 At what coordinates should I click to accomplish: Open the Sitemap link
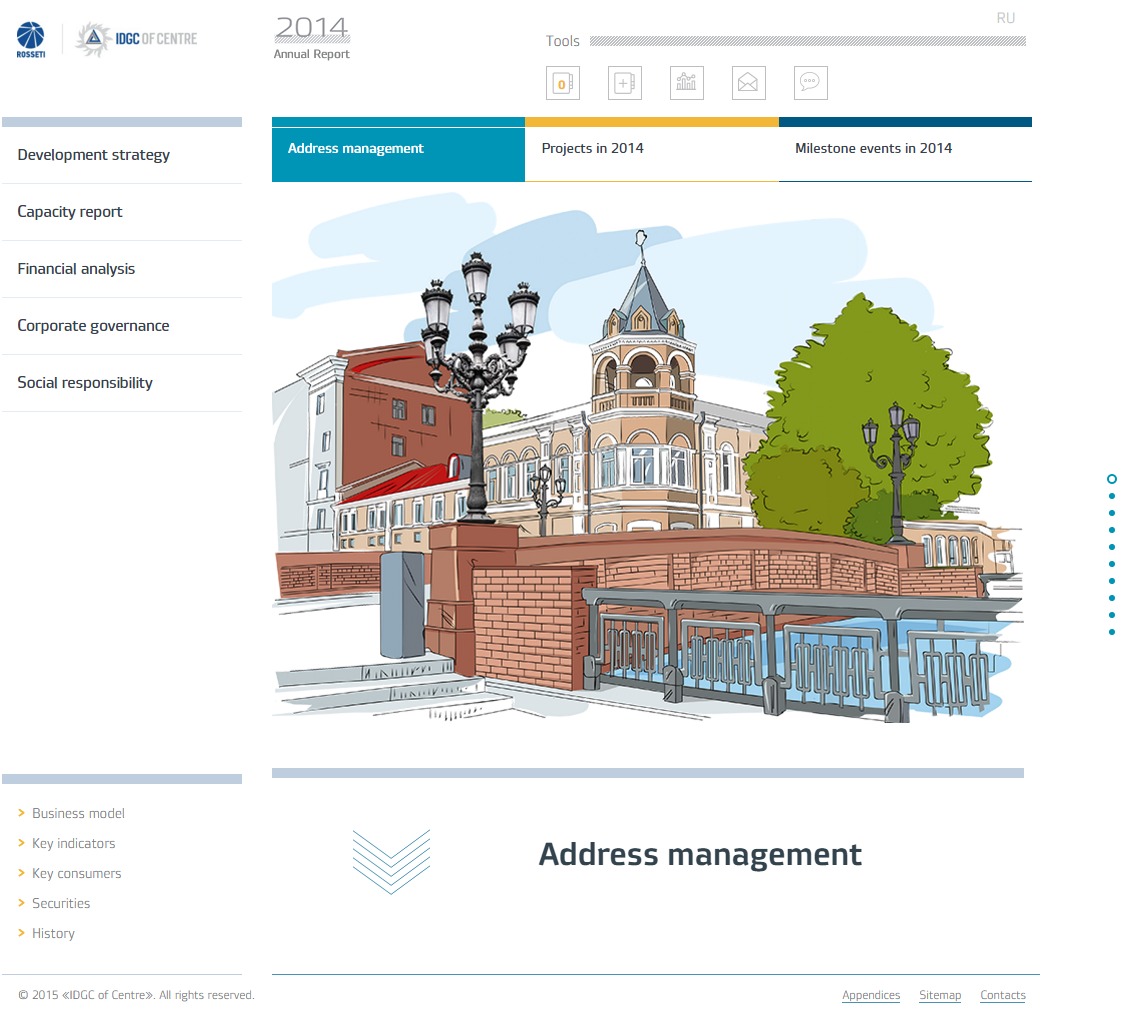pyautogui.click(x=939, y=995)
